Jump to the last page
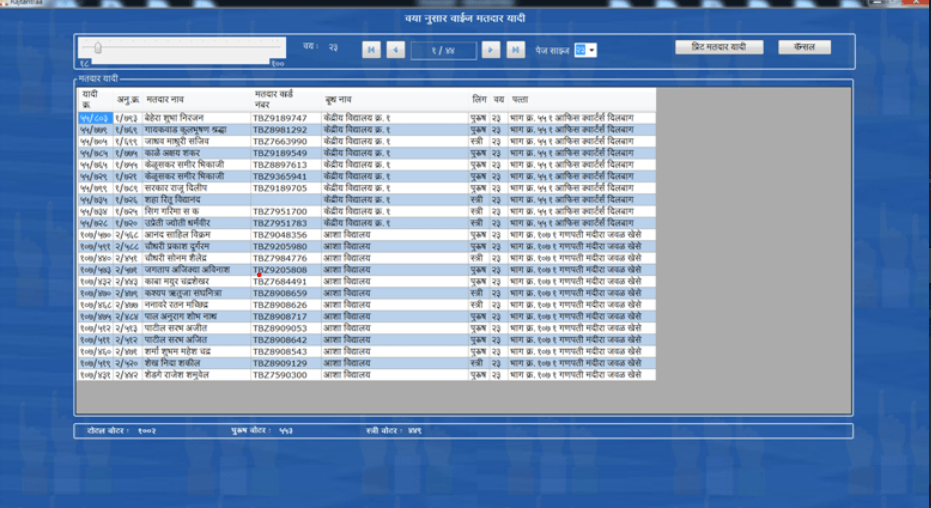 tap(516, 50)
